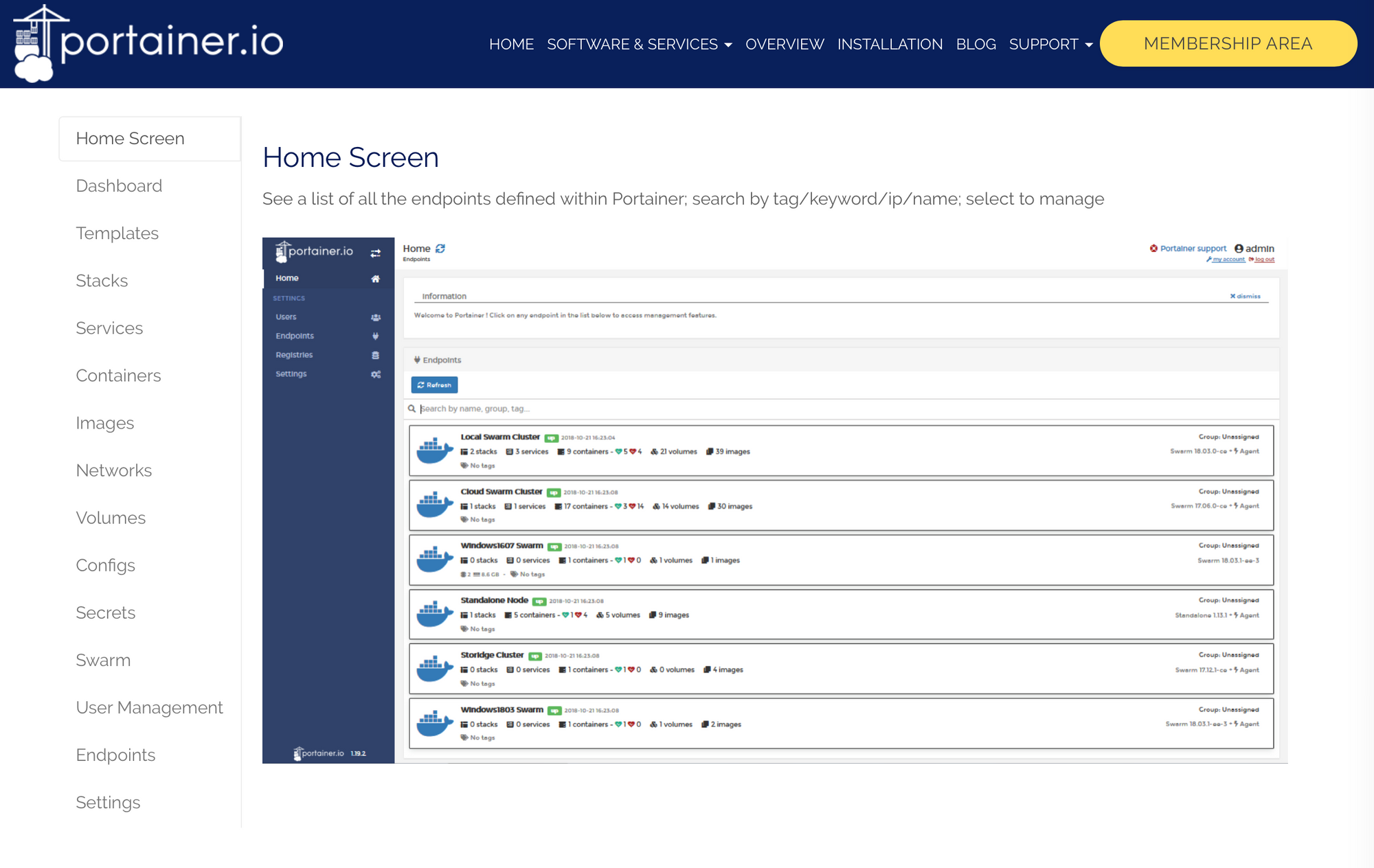Viewport: 1374px width, 868px height.
Task: Select the User Management sidebar tab
Action: 149,707
